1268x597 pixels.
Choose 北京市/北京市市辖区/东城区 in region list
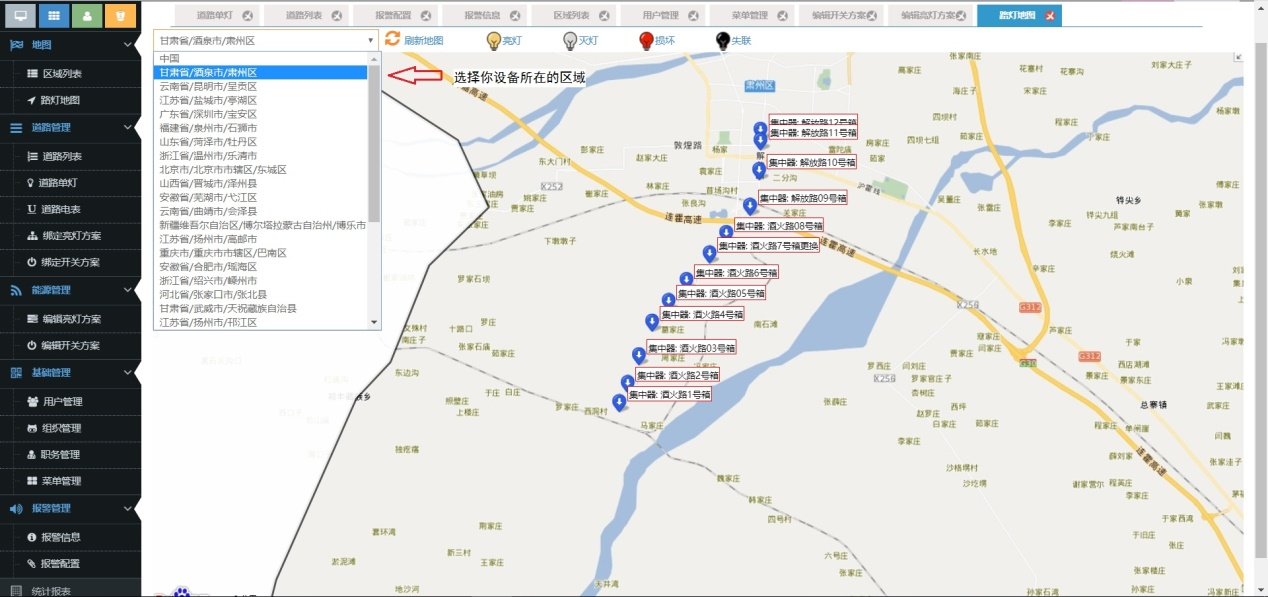[222, 170]
